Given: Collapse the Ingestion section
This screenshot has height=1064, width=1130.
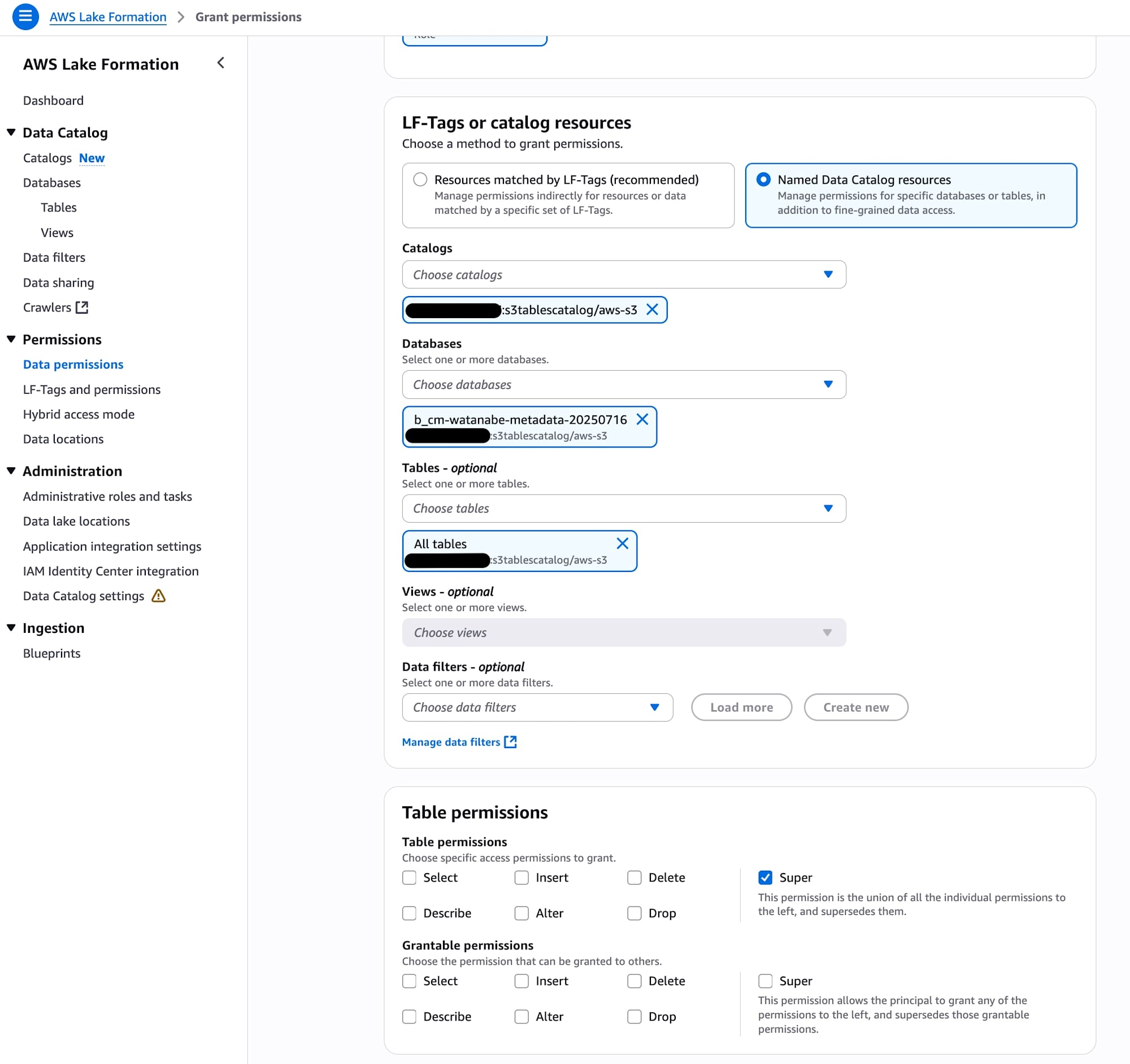Looking at the screenshot, I should [11, 627].
